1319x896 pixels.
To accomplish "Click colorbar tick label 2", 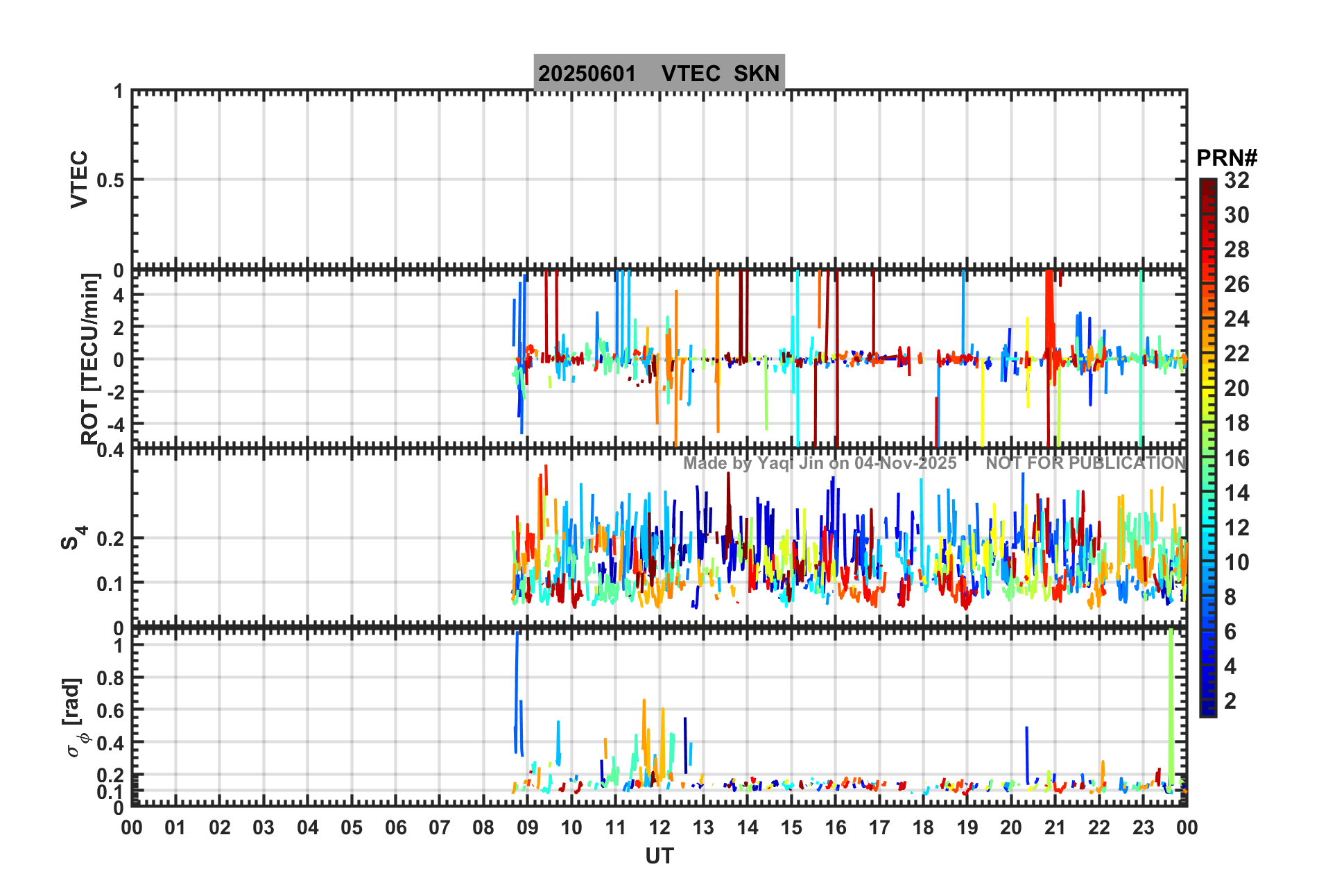I will (1230, 701).
